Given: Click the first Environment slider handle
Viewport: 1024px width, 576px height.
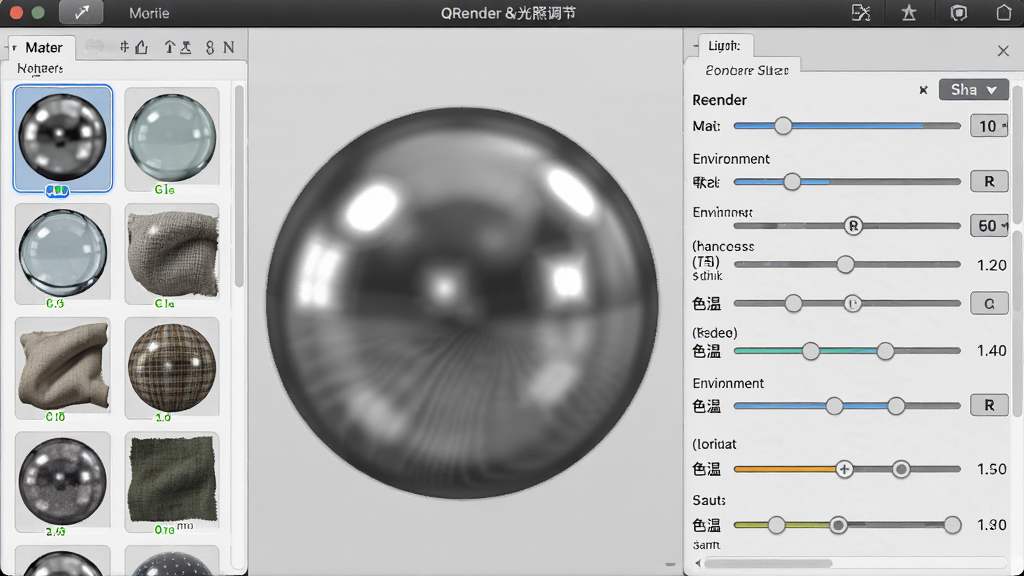Looking at the screenshot, I should [792, 181].
